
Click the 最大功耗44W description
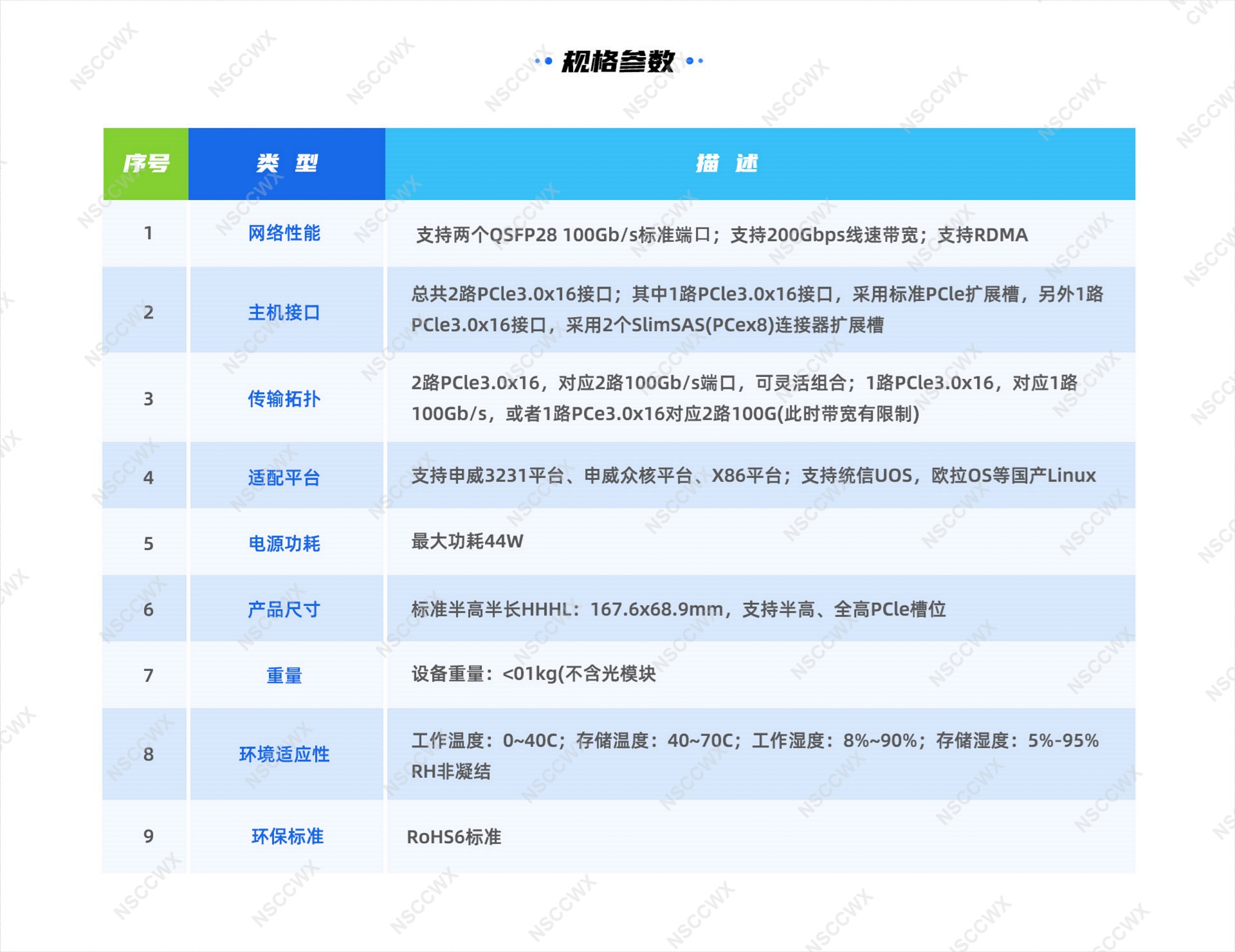click(x=467, y=541)
